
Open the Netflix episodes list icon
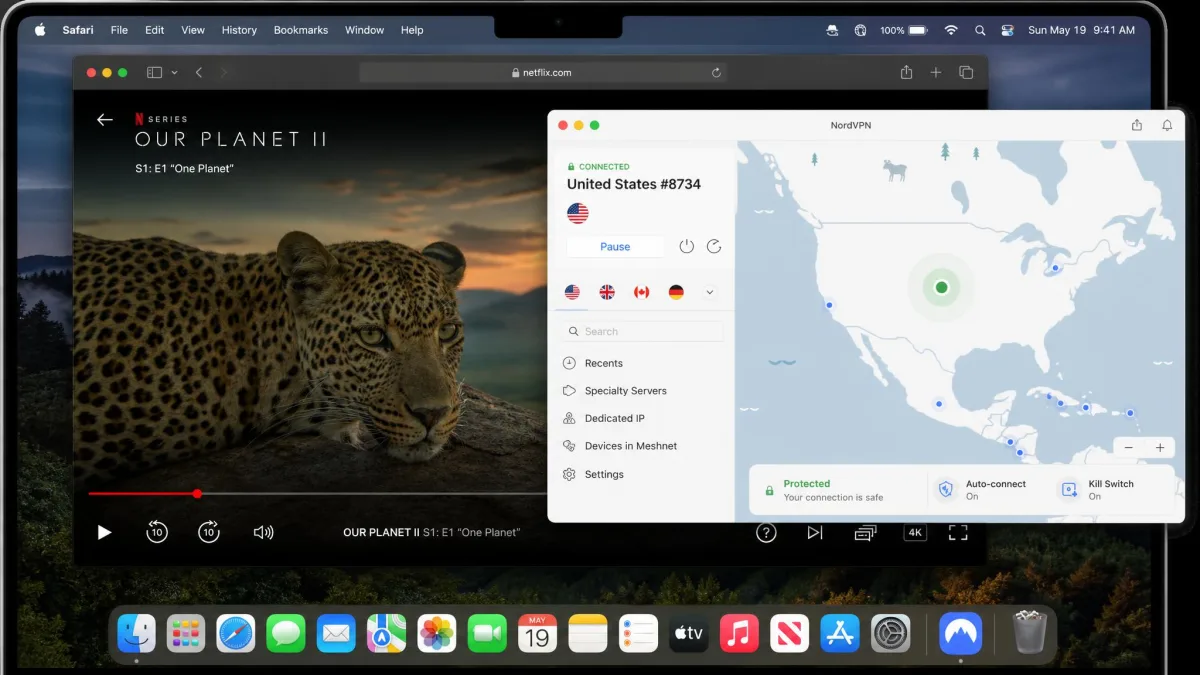pyautogui.click(x=865, y=533)
